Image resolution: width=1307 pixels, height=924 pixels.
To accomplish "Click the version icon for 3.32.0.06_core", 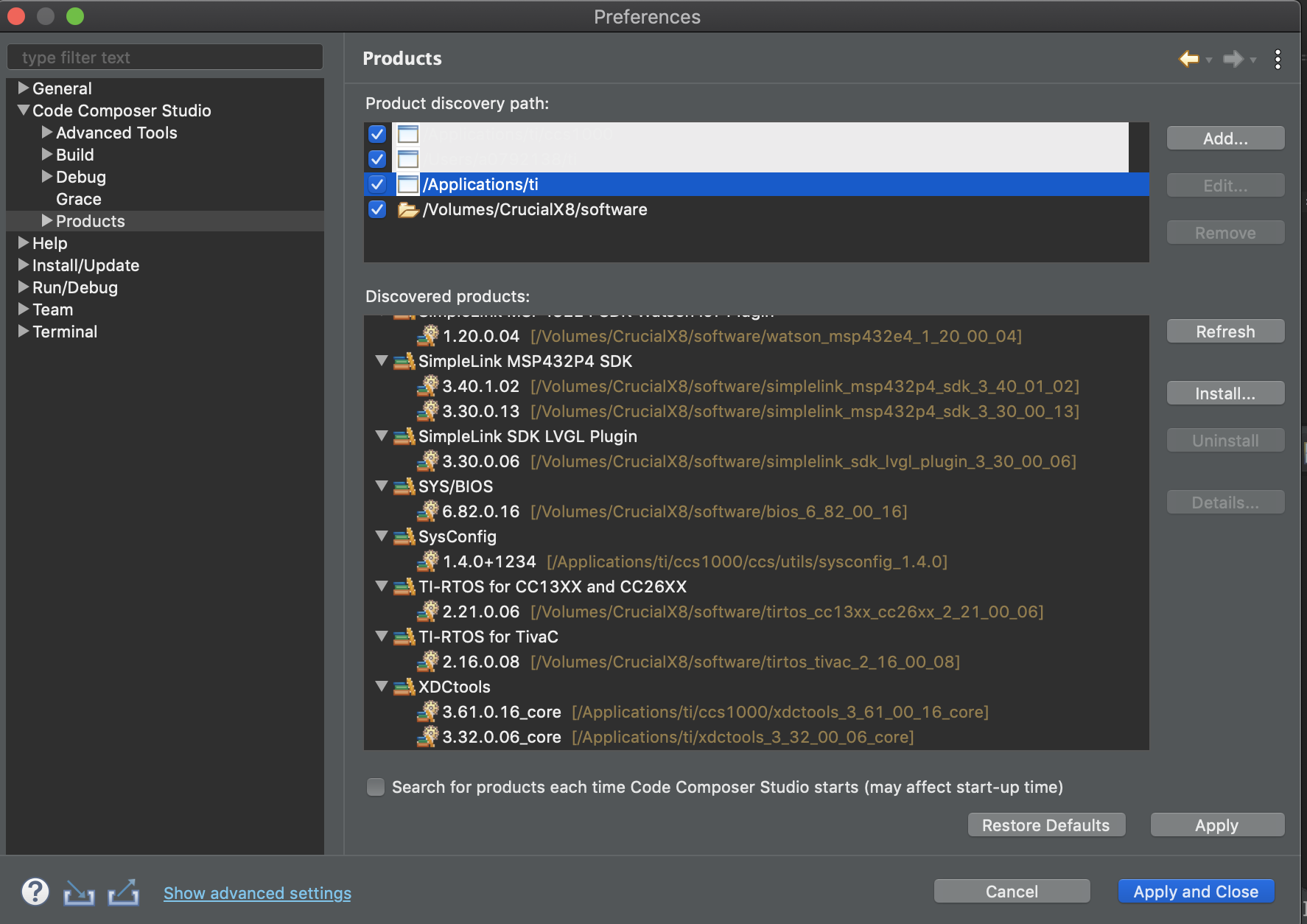I will pos(428,736).
